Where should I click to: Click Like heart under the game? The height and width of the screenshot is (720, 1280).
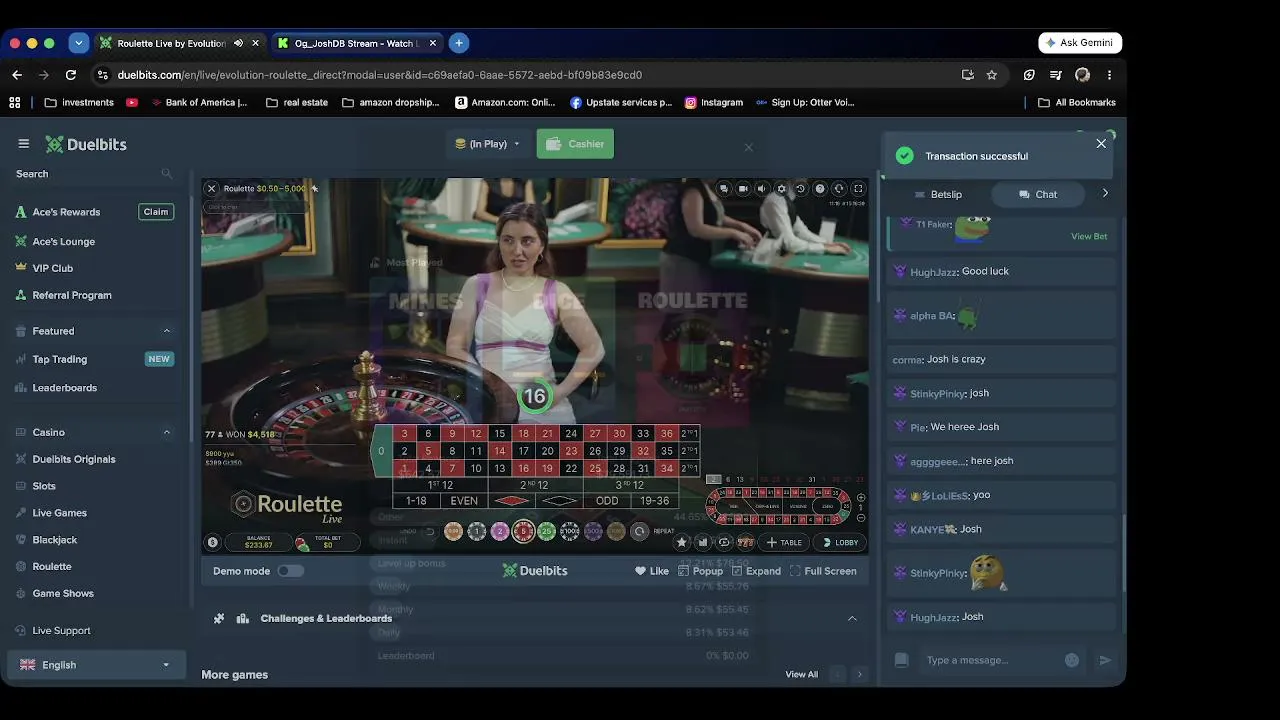(652, 571)
